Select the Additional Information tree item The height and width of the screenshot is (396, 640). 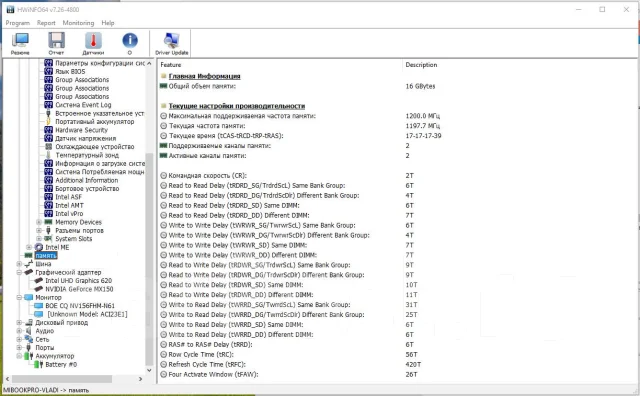click(87, 180)
